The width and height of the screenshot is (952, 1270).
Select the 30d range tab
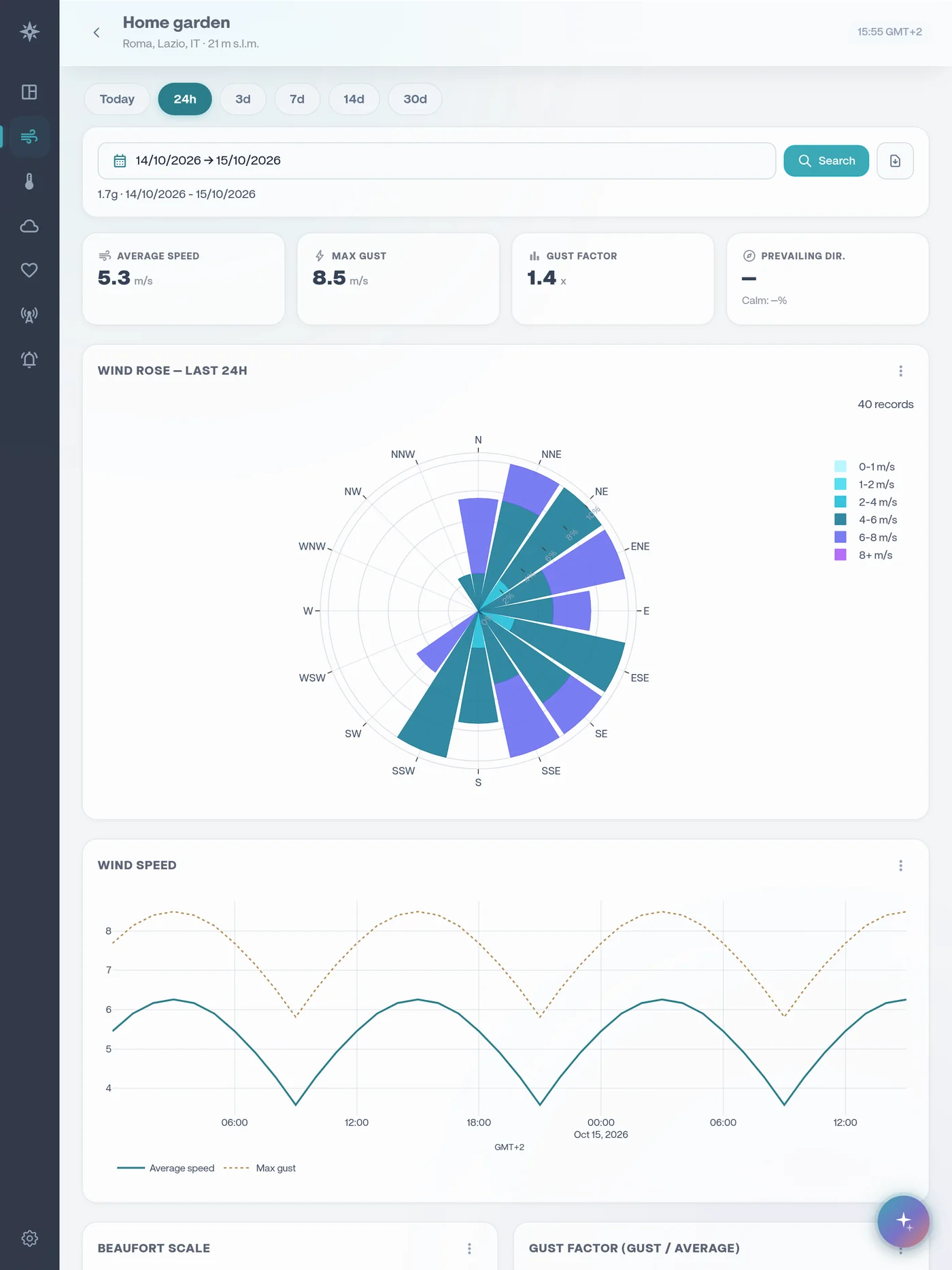(x=415, y=99)
